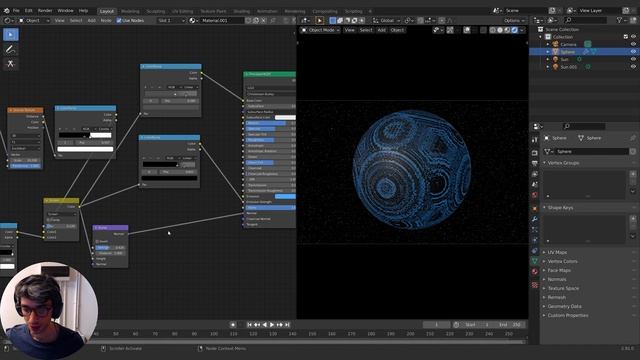Toggle the Use Nodes checkbox

(119, 20)
